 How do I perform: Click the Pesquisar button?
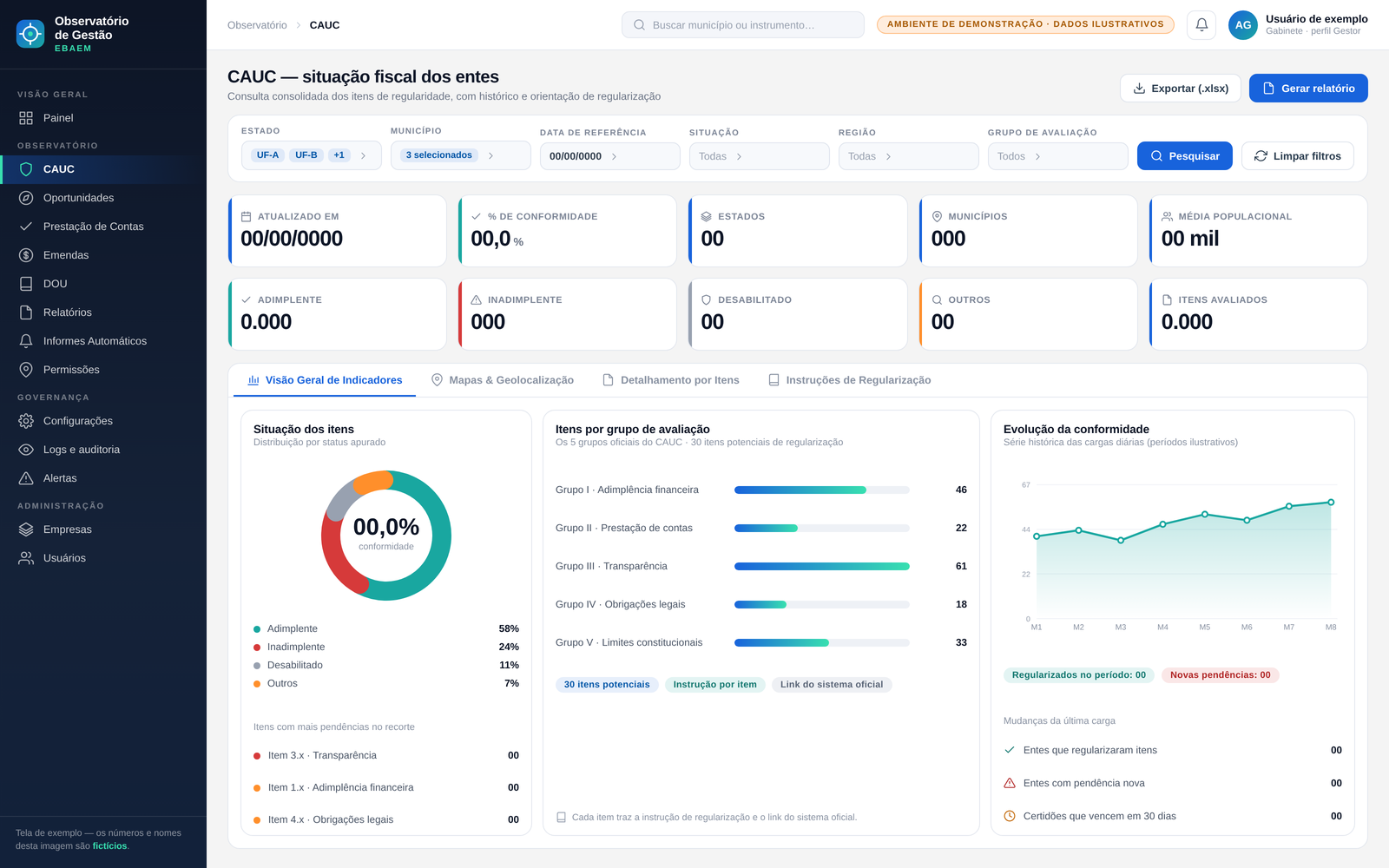1185,156
